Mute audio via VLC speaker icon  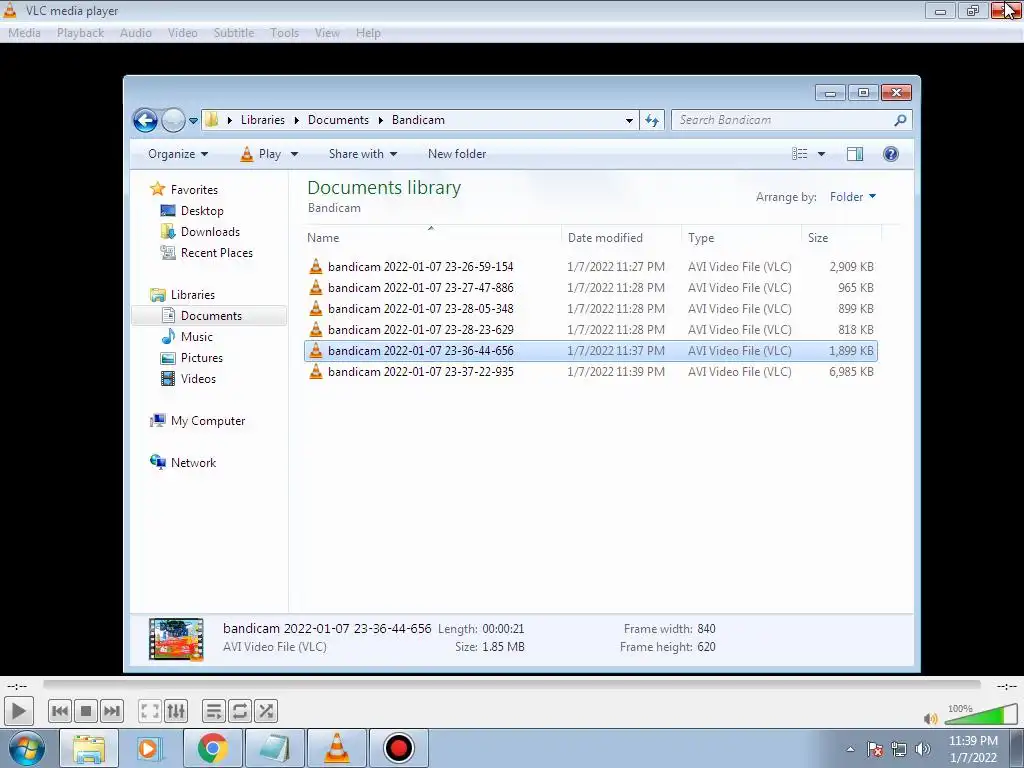click(931, 718)
